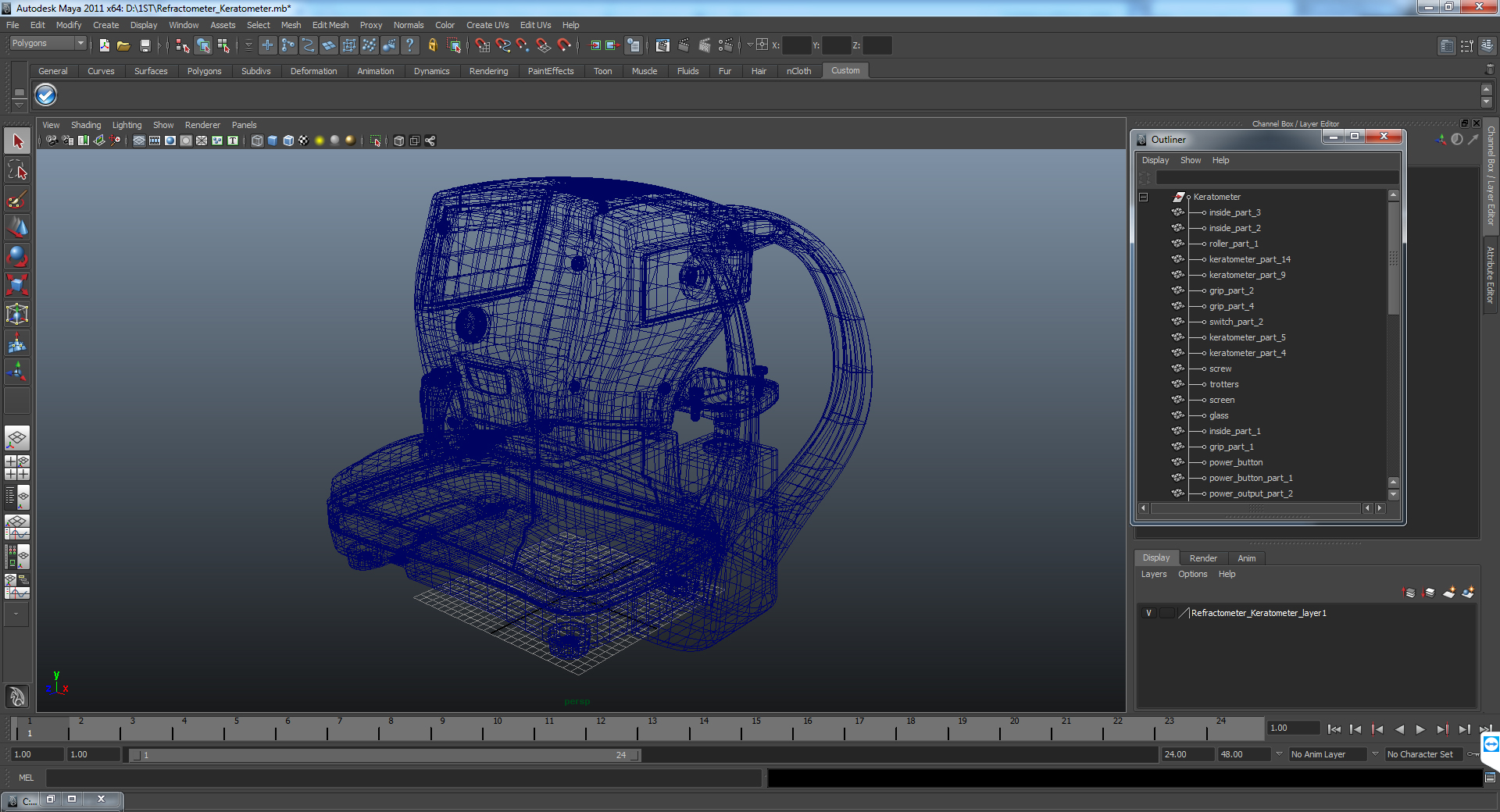The image size is (1500, 812).
Task: Toggle the wireframe on shaded viewport icon
Action: (288, 141)
